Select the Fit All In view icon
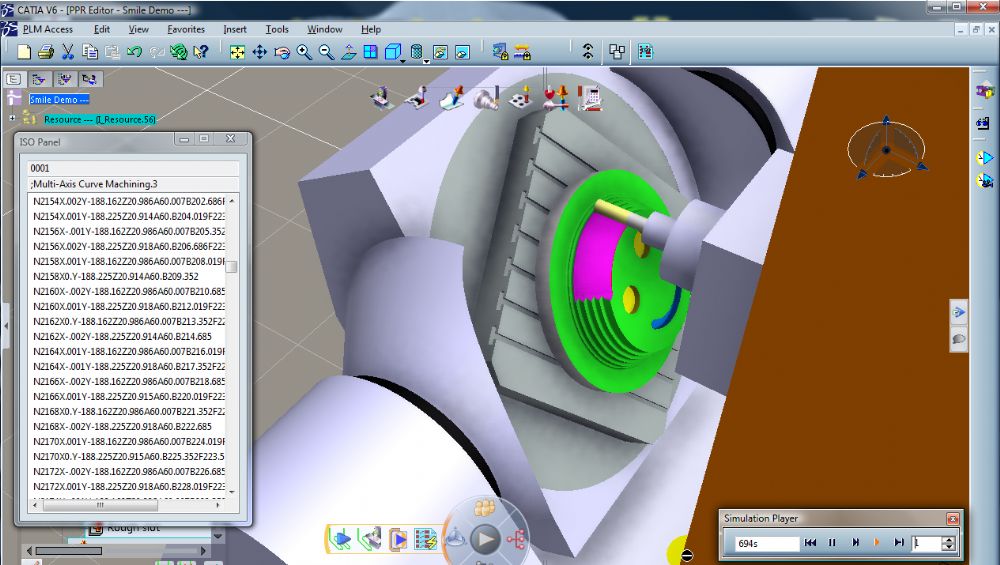This screenshot has height=565, width=1000. (237, 52)
